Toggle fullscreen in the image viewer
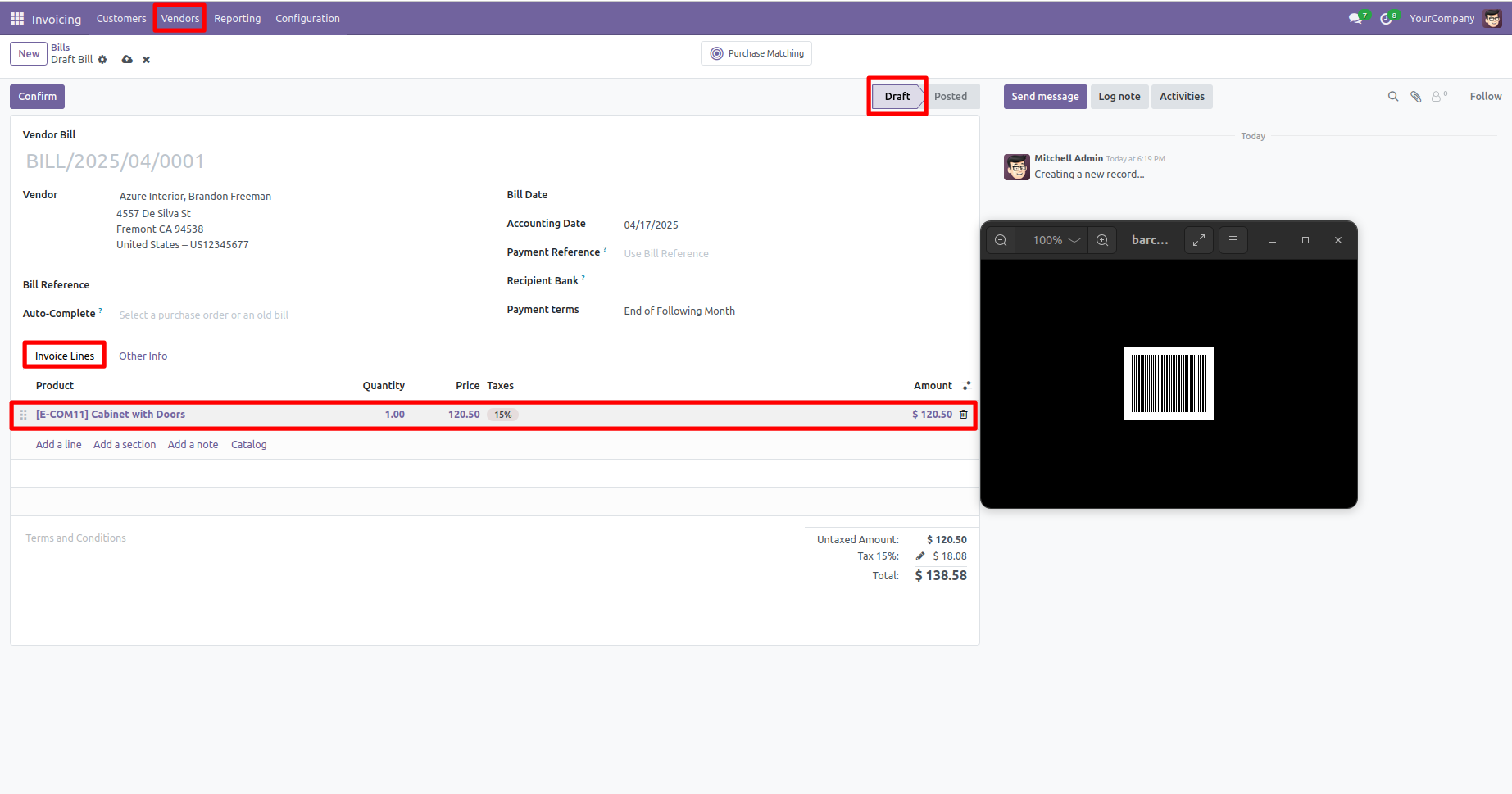1512x794 pixels. 1199,240
